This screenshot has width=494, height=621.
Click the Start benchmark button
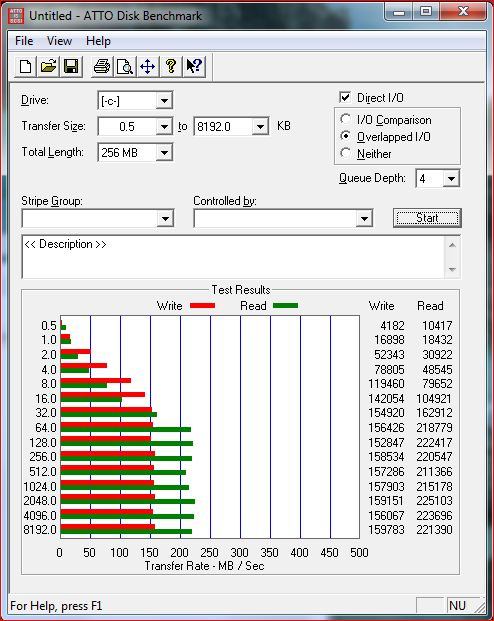(427, 218)
